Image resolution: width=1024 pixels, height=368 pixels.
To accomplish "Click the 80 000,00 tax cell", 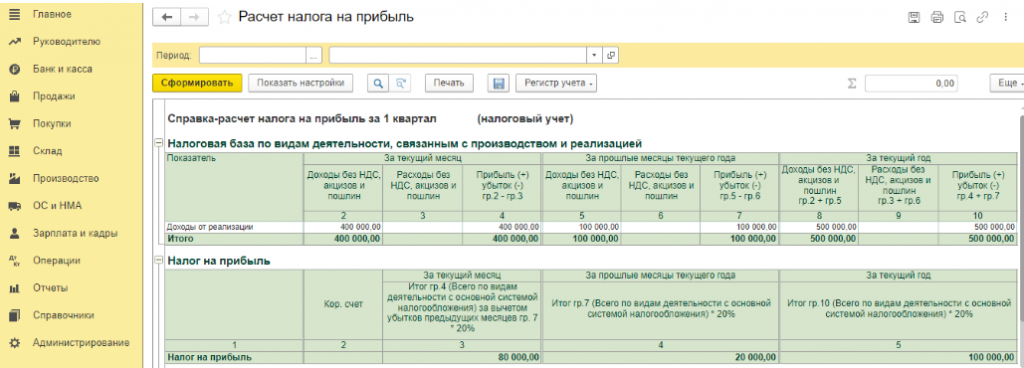I will click(463, 357).
